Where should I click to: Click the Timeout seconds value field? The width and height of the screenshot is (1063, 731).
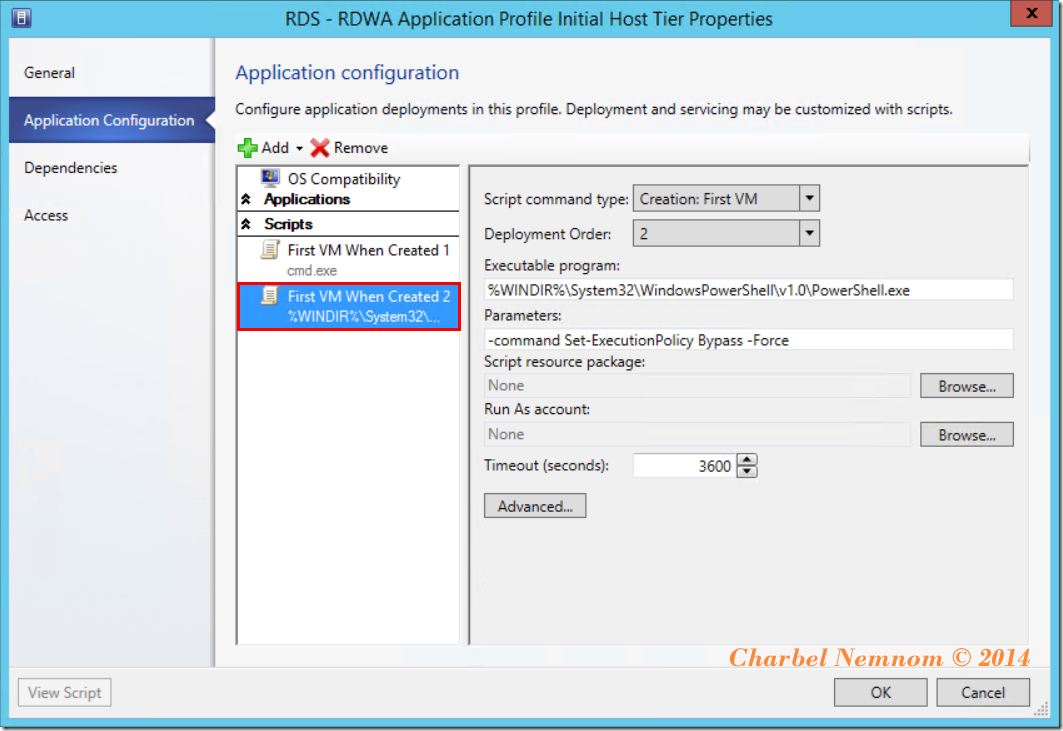click(x=684, y=466)
